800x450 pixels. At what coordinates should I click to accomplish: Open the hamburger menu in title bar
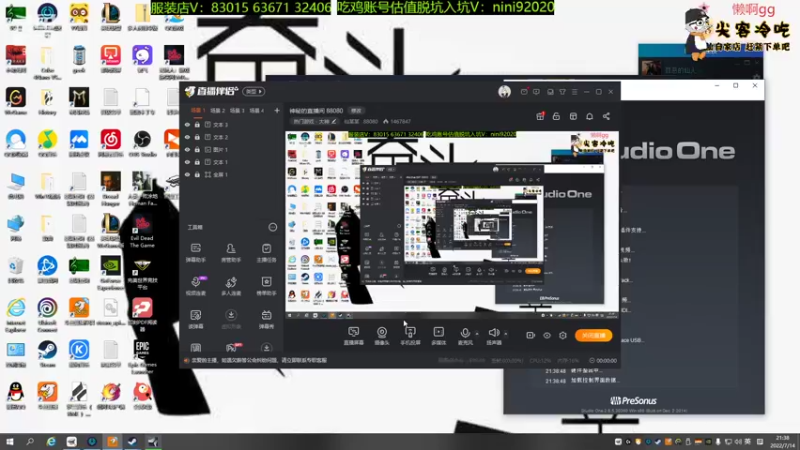pyautogui.click(x=574, y=92)
